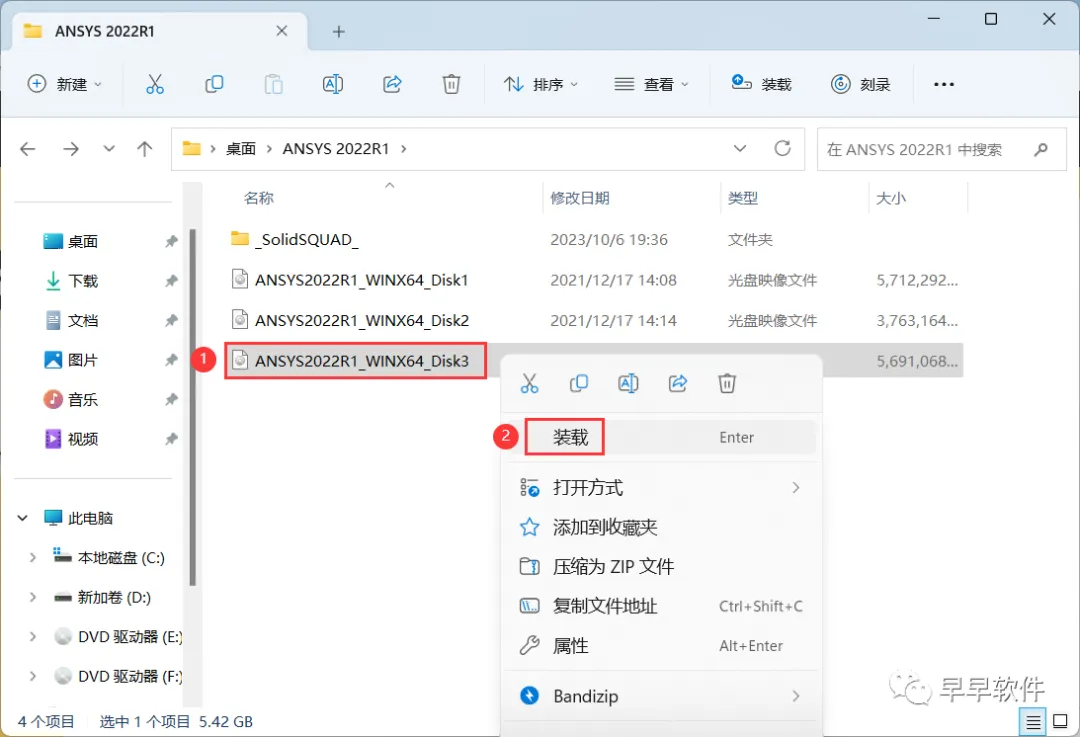Go back with the left arrow
The width and height of the screenshot is (1080, 737).
[x=28, y=149]
